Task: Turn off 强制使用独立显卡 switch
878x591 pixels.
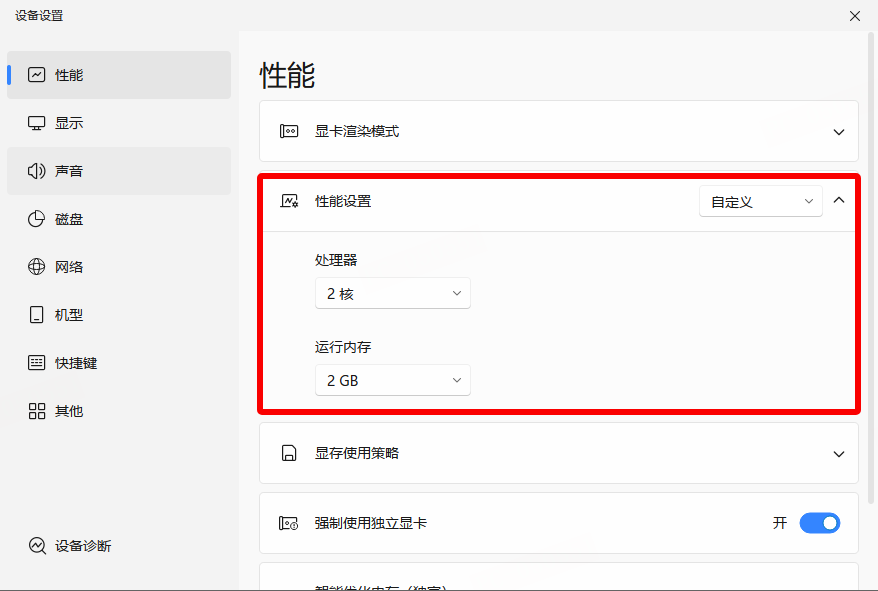Action: [819, 523]
